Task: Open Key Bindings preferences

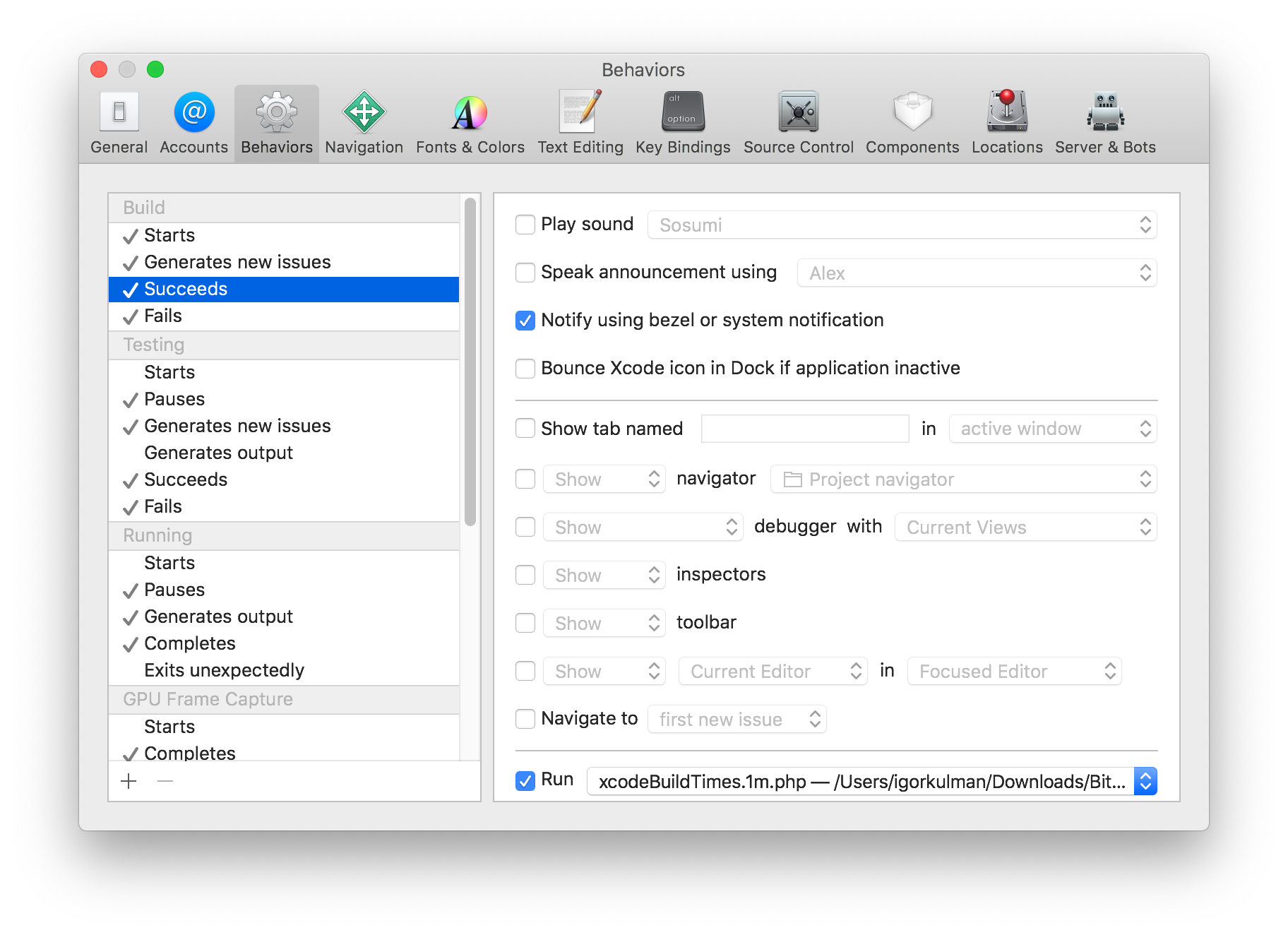Action: click(x=683, y=123)
